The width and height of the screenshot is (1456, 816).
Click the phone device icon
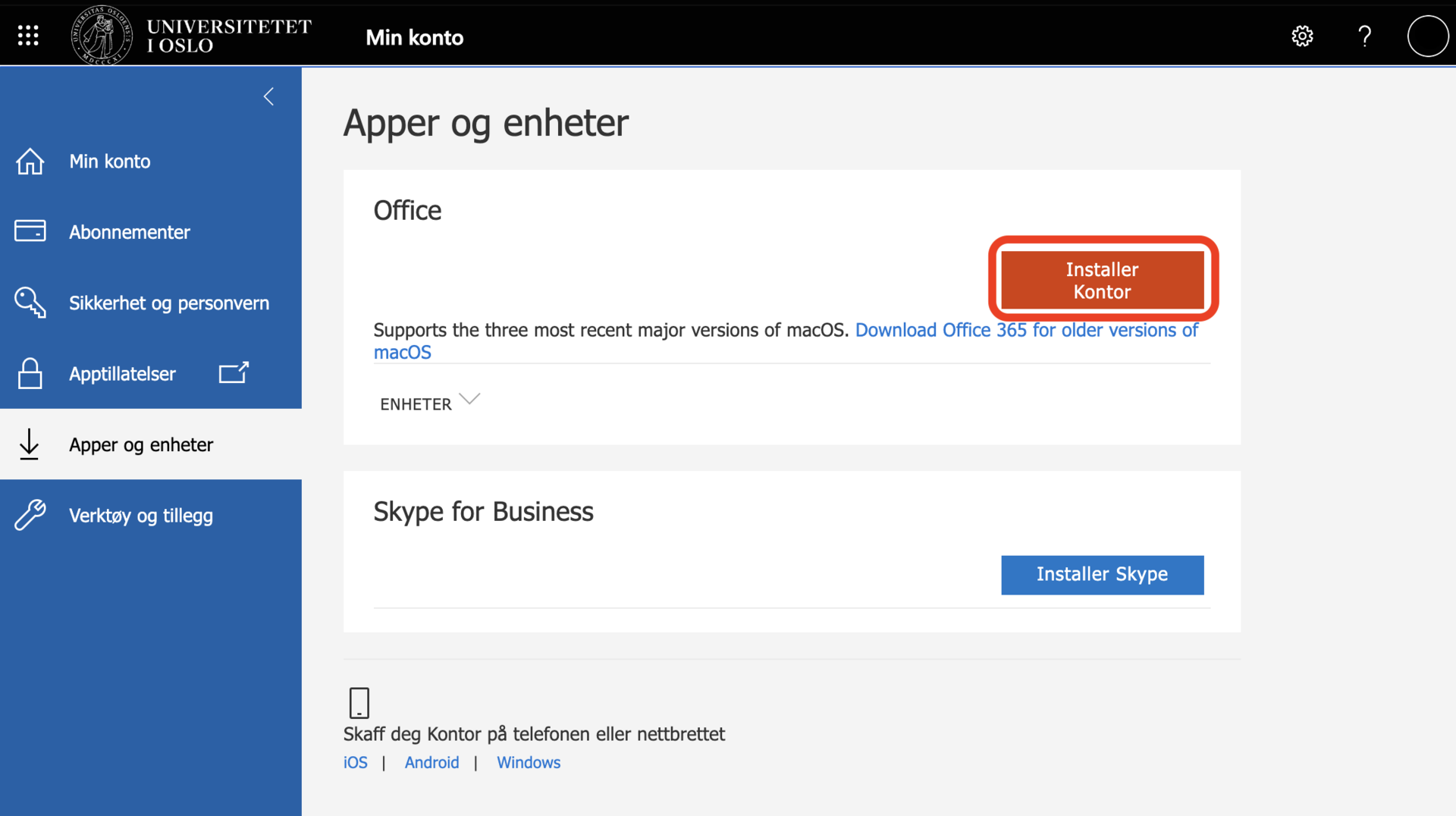click(359, 702)
